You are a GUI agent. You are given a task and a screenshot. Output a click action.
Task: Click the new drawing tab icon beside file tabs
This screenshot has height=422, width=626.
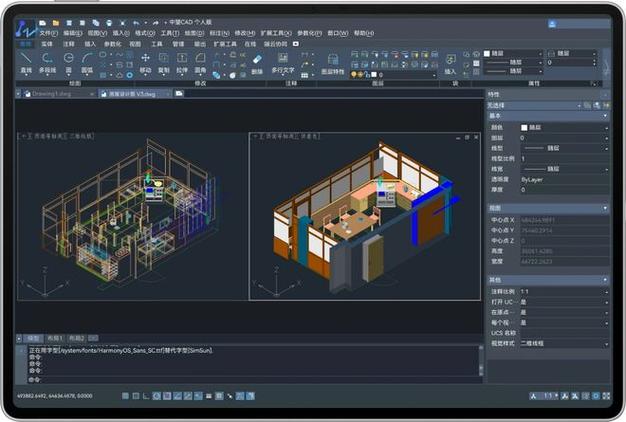[x=179, y=93]
